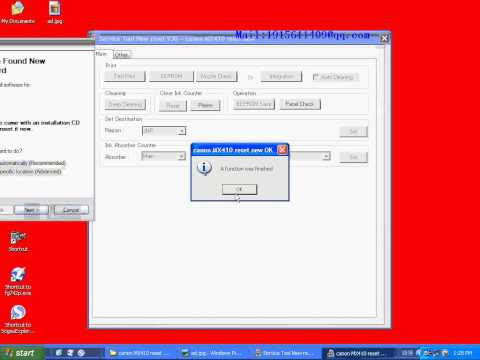Click Set button for Ink Absorber Counter
This screenshot has height=360, width=480.
354,157
